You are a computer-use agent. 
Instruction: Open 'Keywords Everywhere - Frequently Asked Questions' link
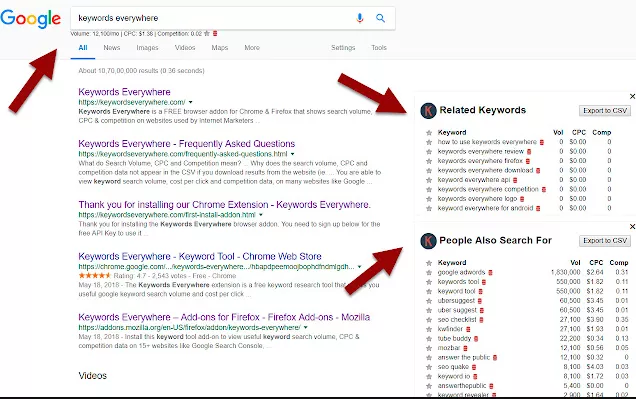[187, 144]
